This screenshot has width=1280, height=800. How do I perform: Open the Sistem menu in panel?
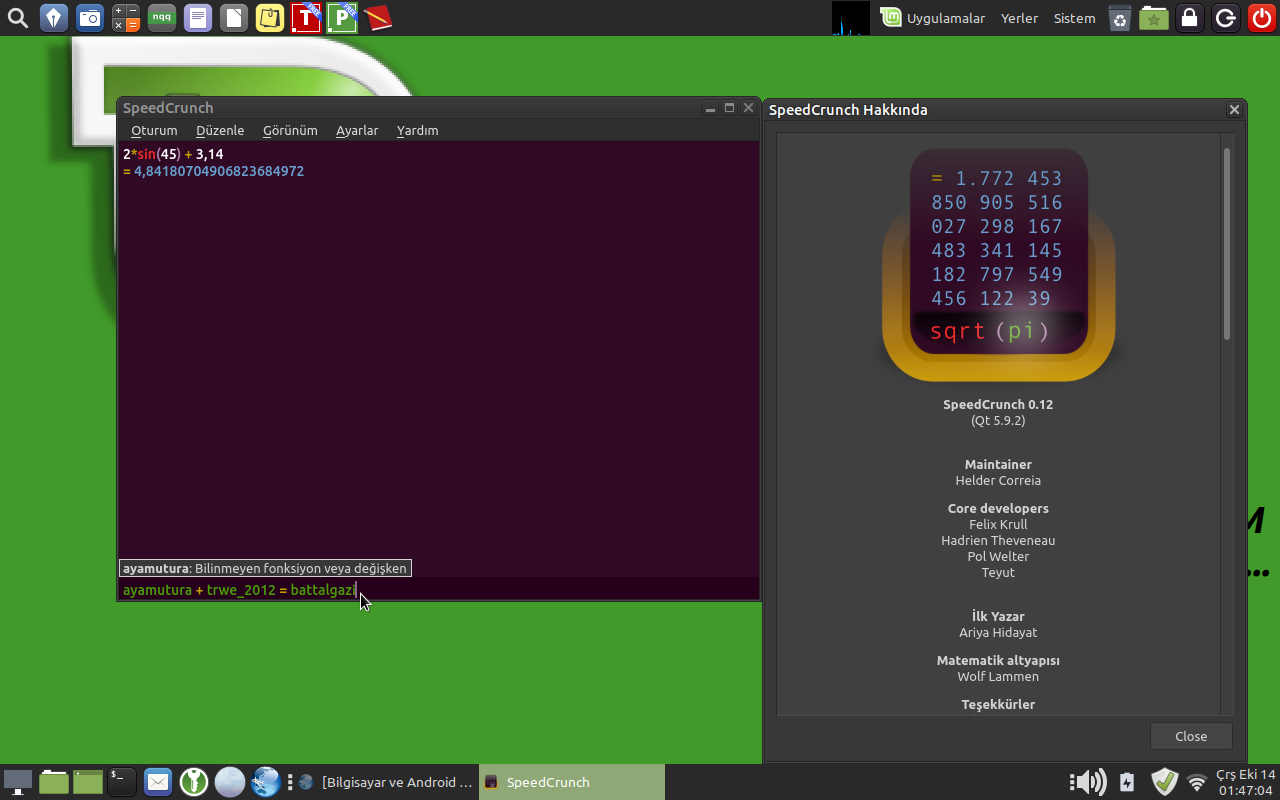1074,18
